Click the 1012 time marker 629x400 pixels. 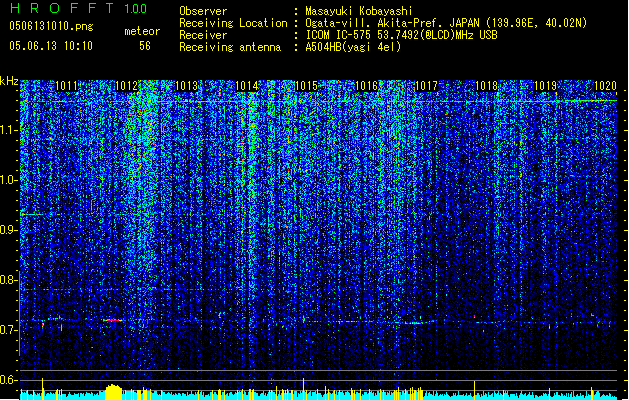126,86
